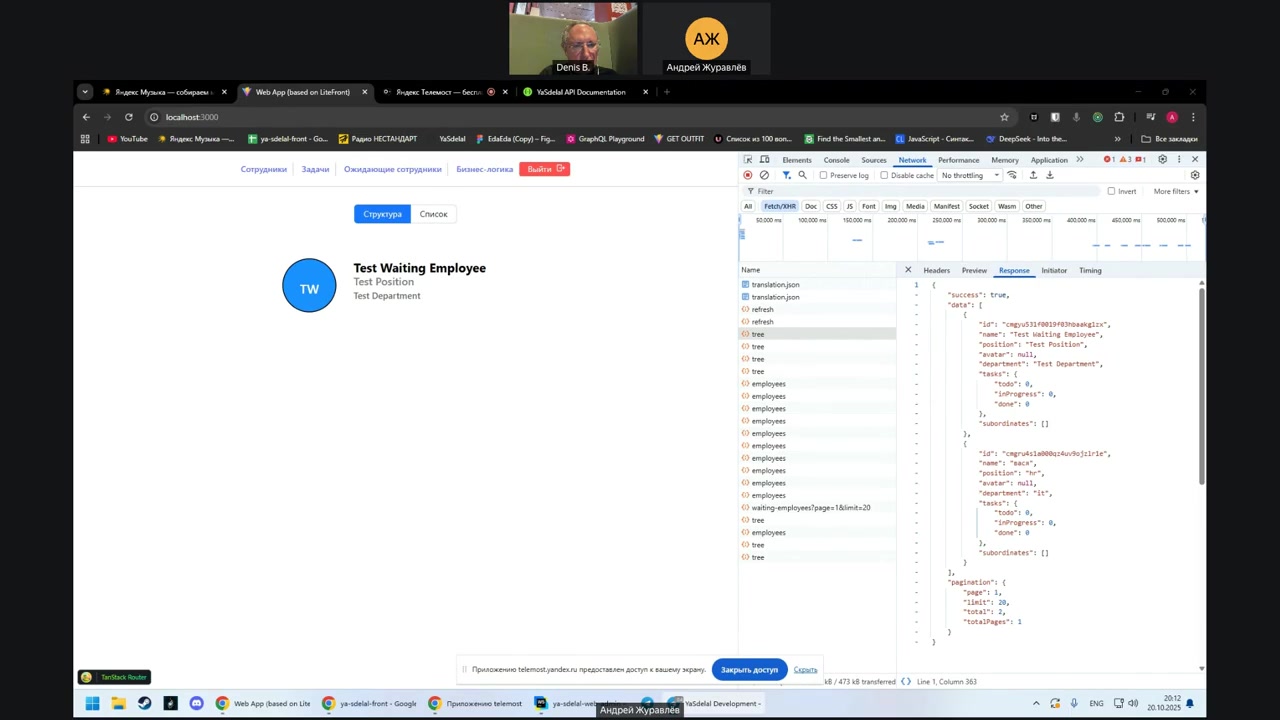The image size is (1280, 720).
Task: Open the Preview tab of request
Action: click(x=974, y=270)
